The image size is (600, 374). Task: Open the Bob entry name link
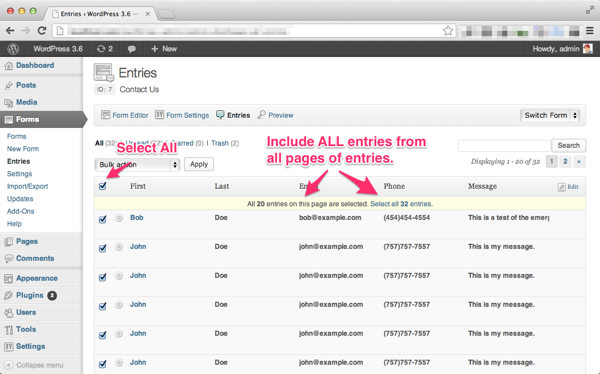coord(137,218)
